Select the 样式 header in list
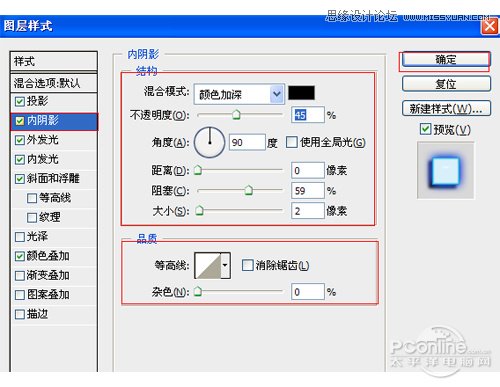 coord(54,61)
